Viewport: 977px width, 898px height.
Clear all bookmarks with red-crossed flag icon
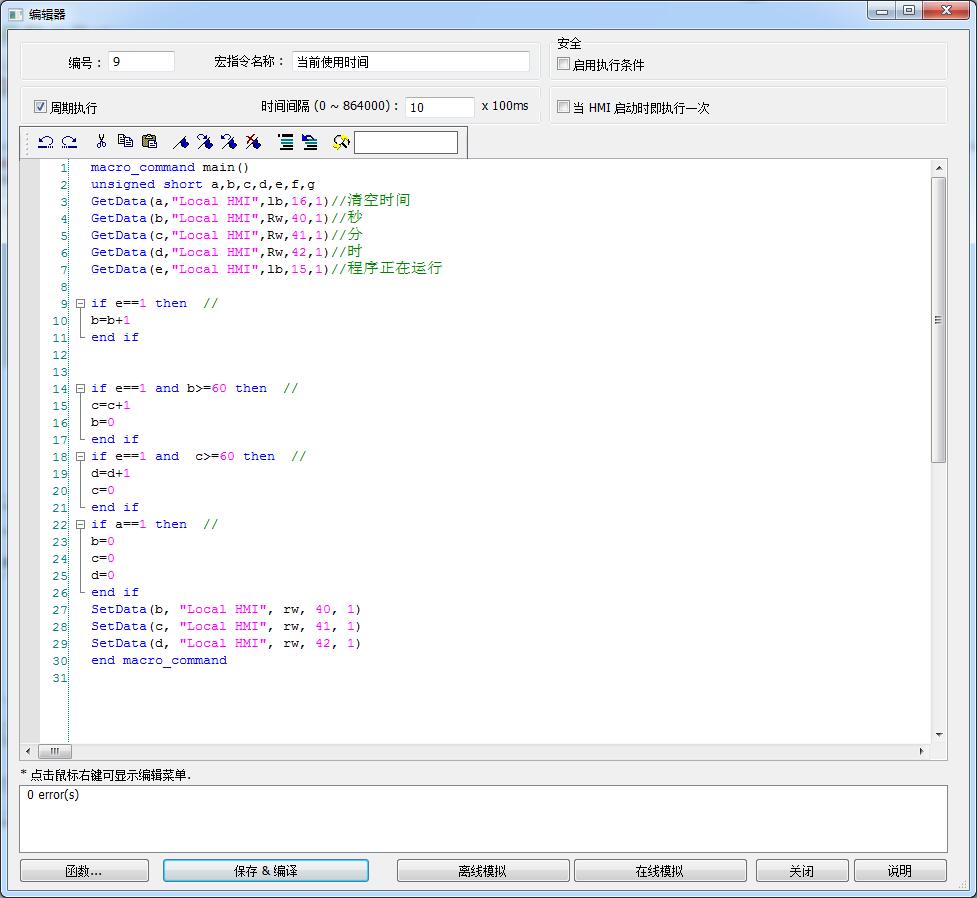pyautogui.click(x=253, y=142)
